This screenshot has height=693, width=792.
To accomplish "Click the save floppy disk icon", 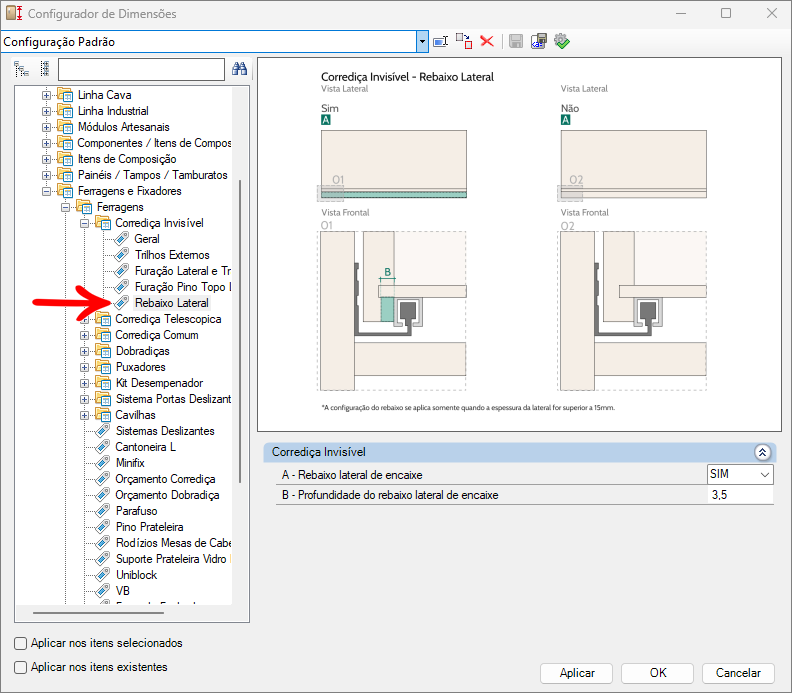I will click(x=516, y=41).
